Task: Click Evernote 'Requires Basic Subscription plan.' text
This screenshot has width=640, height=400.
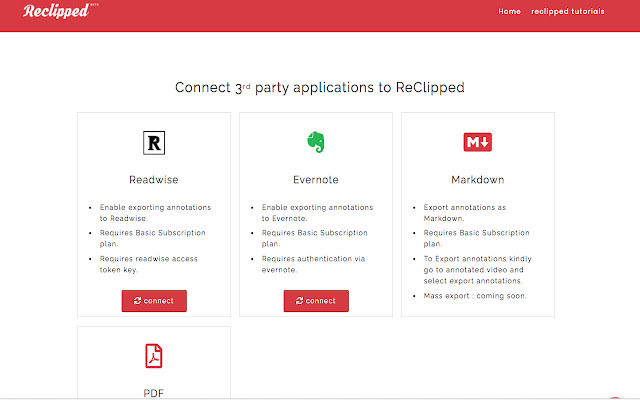Action: [315, 238]
